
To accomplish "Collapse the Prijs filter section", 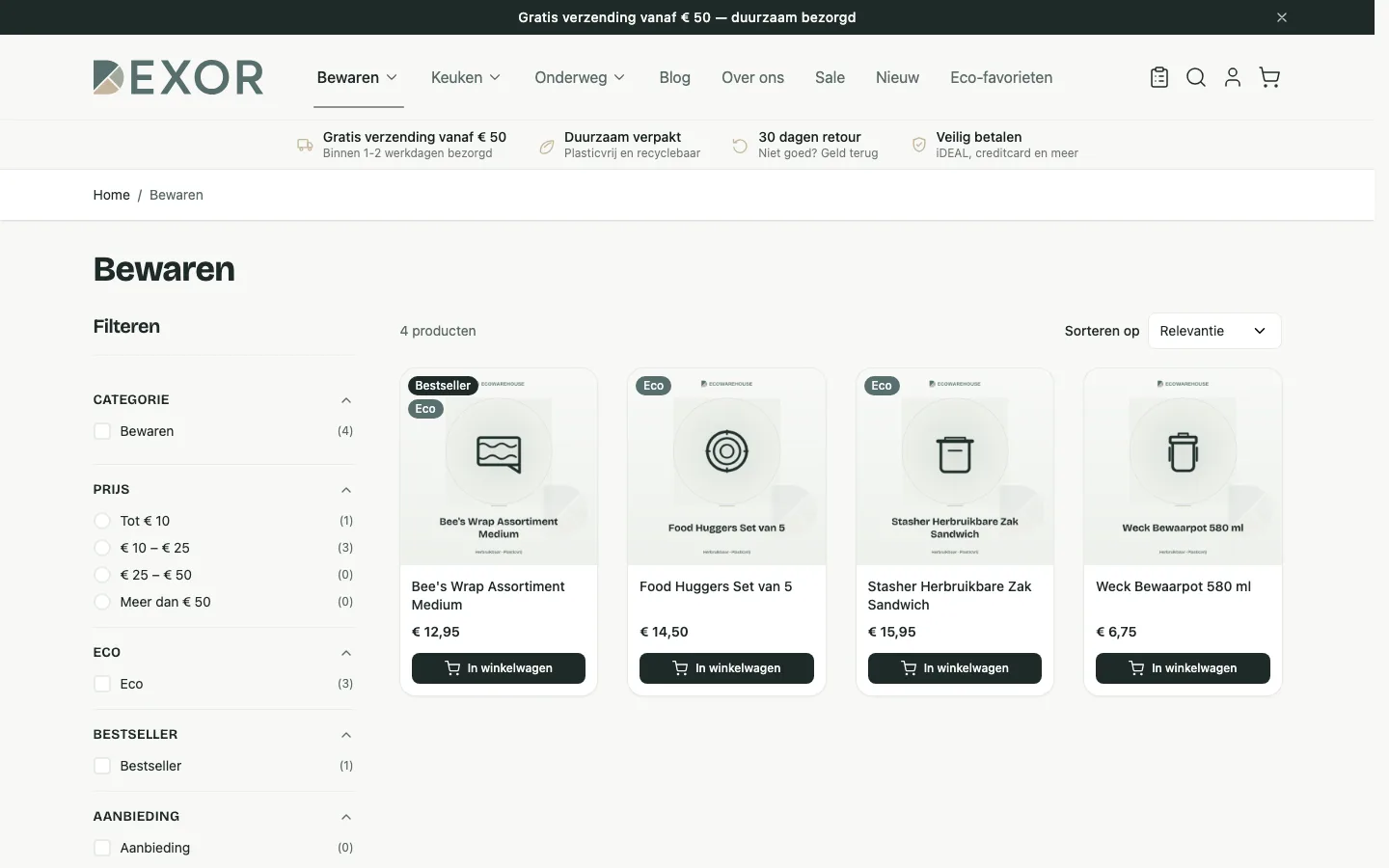I will coord(346,490).
